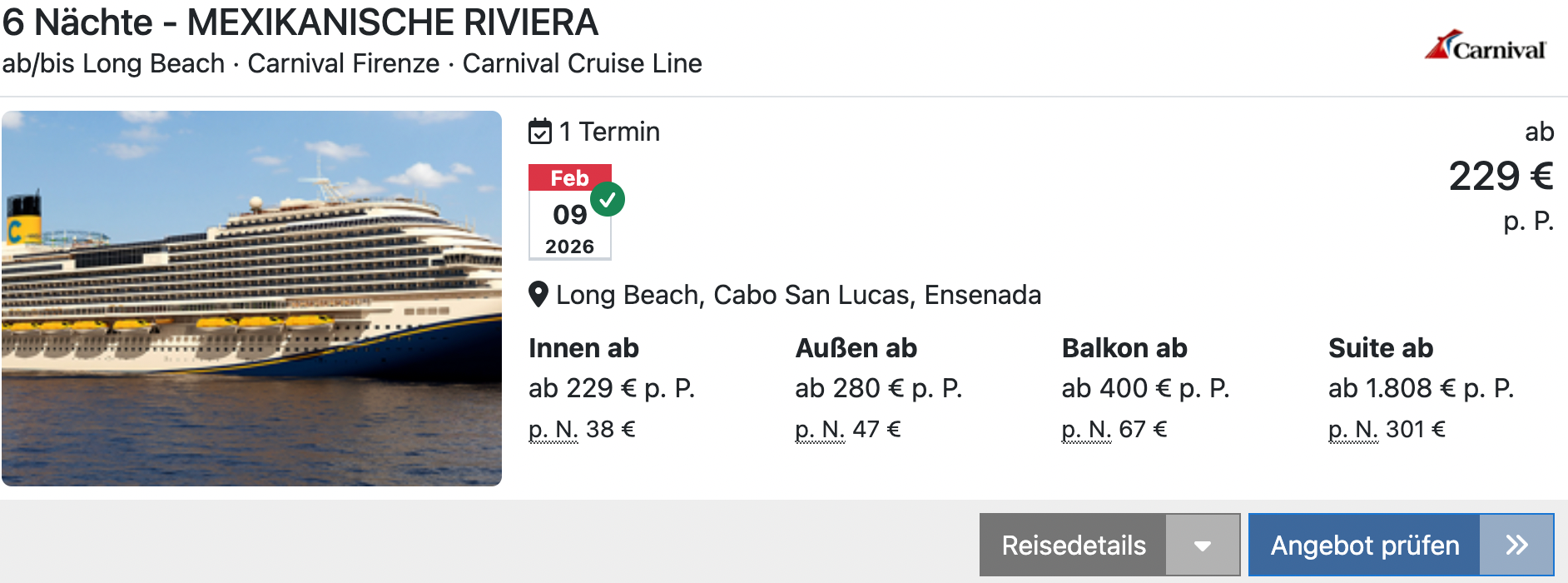Click the double chevron arrow icon
Viewport: 1568px width, 583px height.
(x=1516, y=546)
